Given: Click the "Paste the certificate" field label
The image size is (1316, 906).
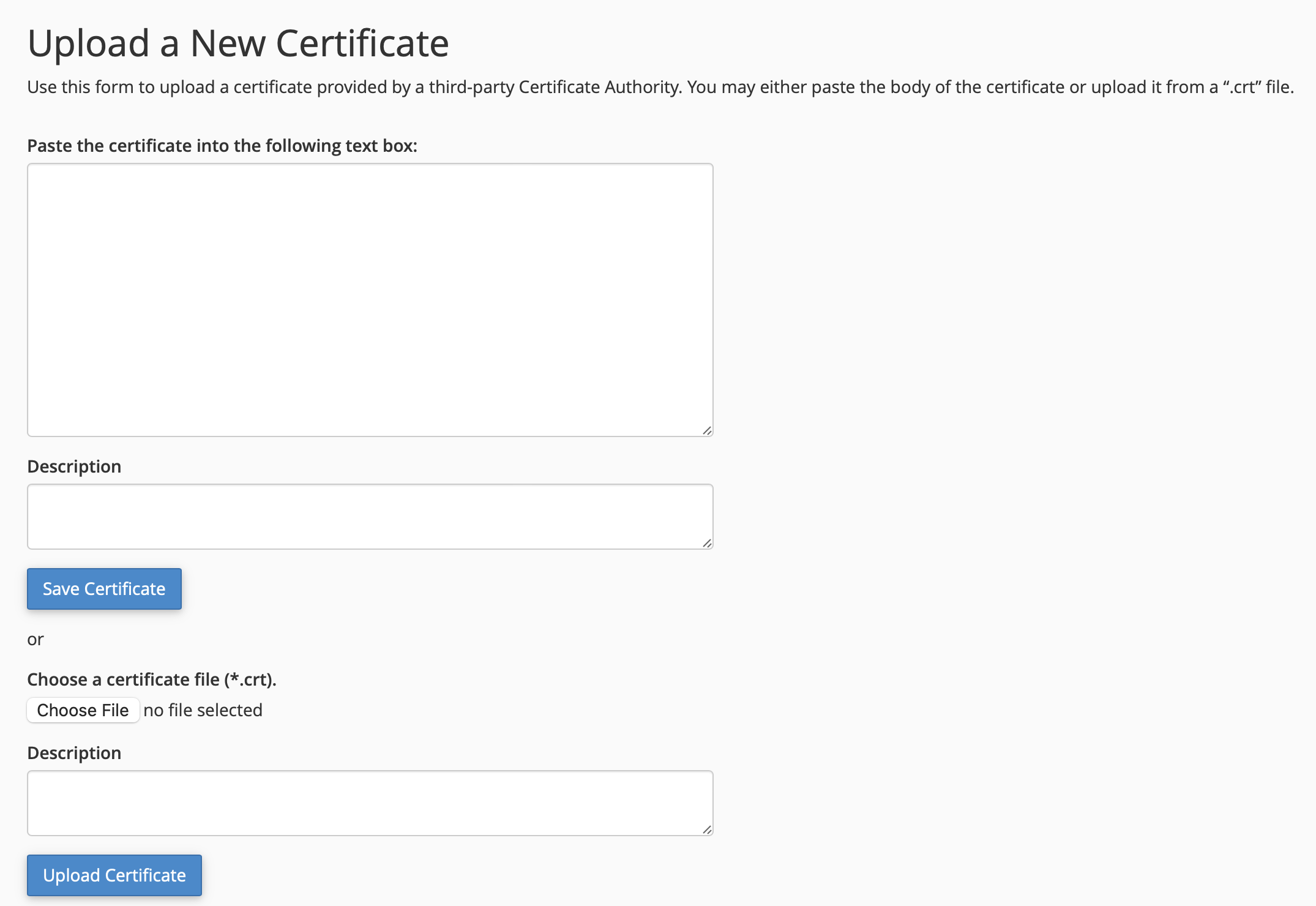Looking at the screenshot, I should (x=222, y=146).
